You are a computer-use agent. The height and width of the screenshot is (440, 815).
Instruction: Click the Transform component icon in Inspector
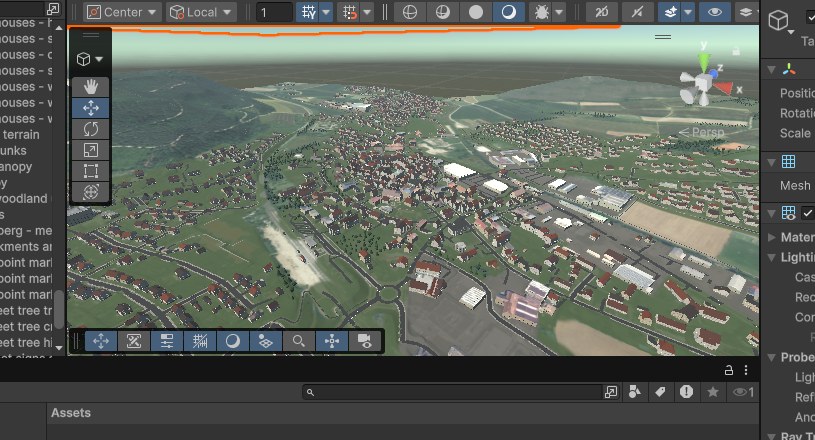789,70
